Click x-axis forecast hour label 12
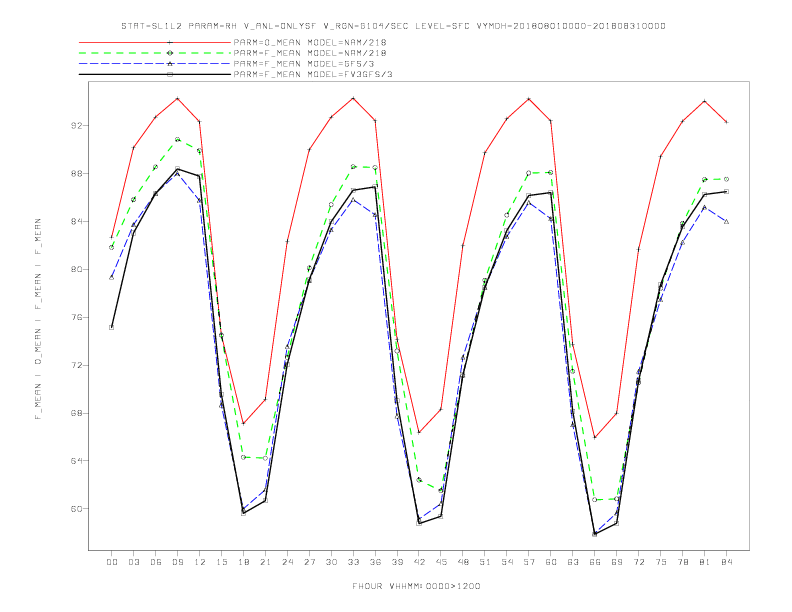The width and height of the screenshot is (792, 612). (200, 562)
